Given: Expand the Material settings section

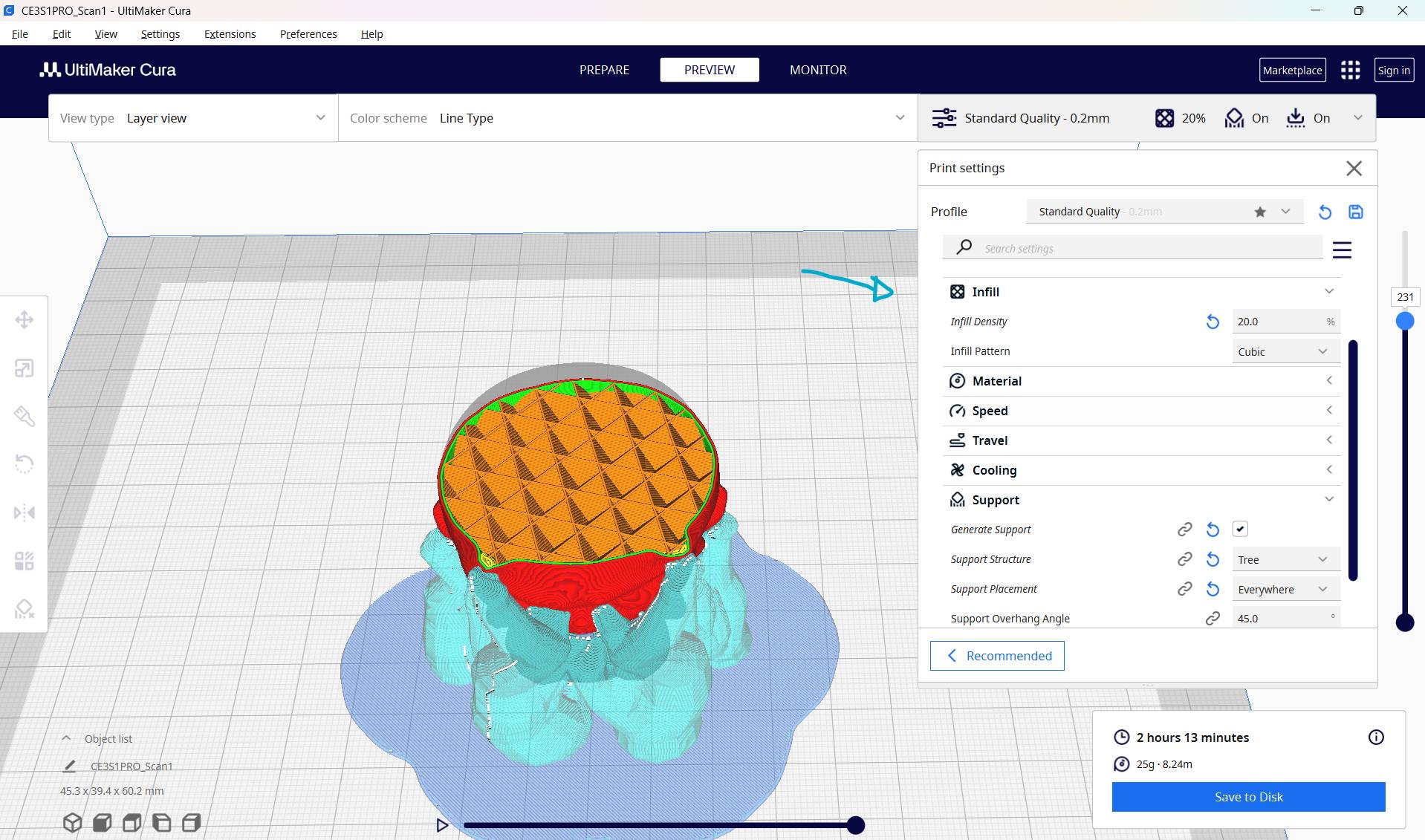Looking at the screenshot, I should (1143, 381).
